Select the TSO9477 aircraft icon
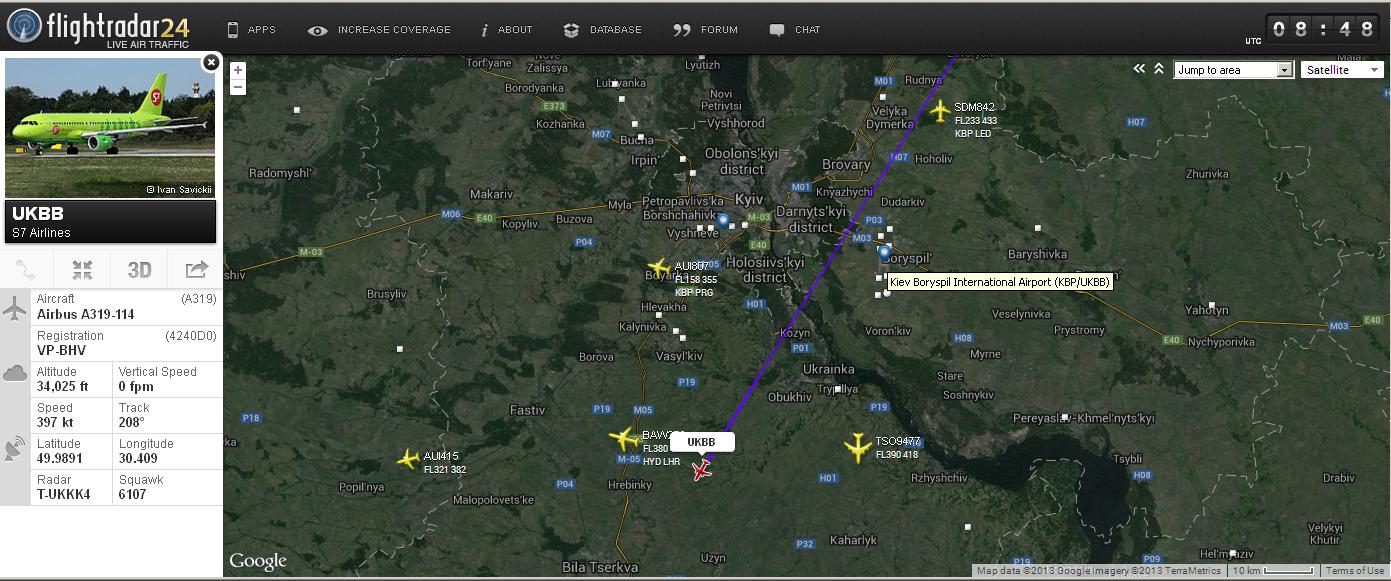 pos(857,447)
